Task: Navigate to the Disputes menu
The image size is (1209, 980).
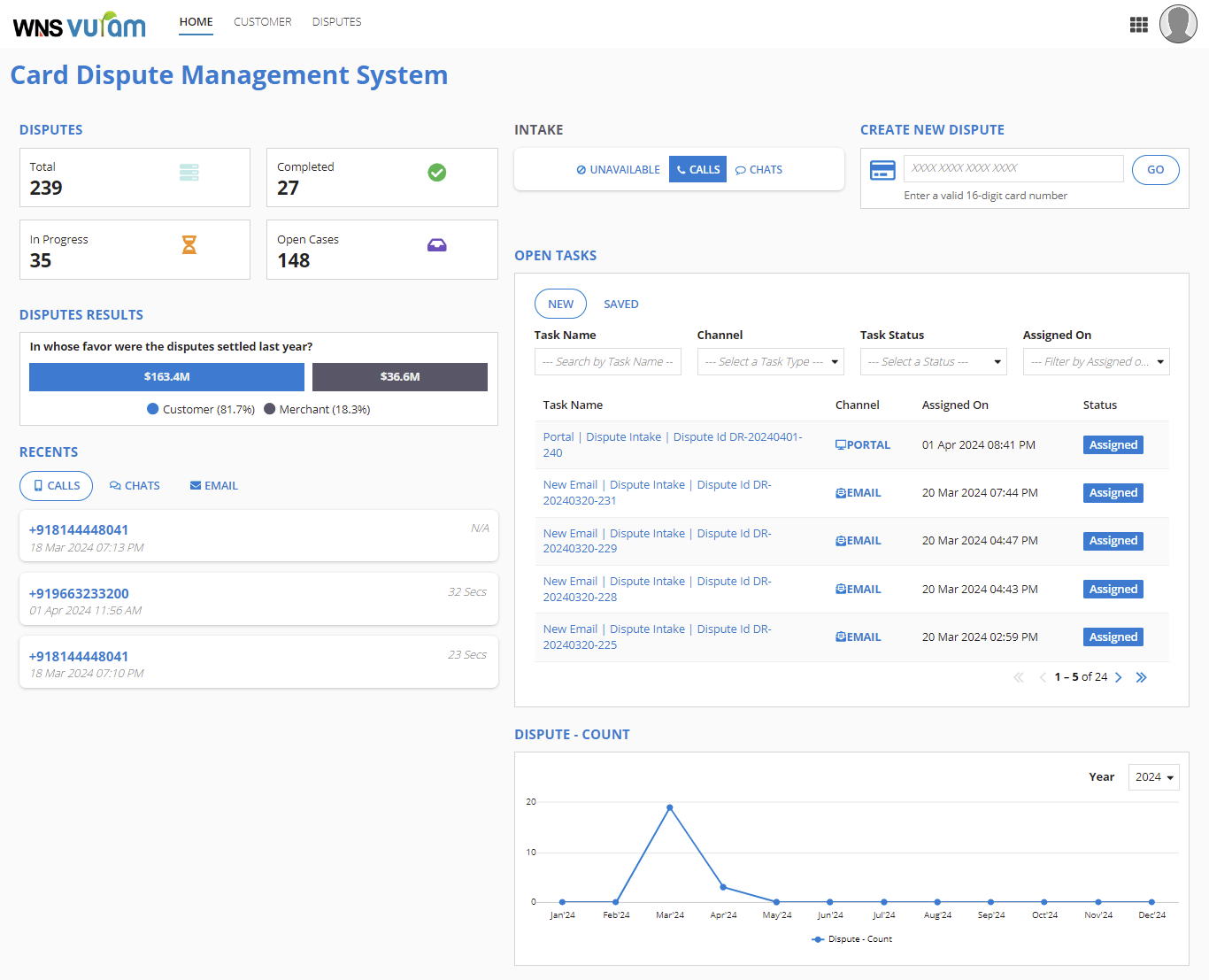Action: point(336,22)
